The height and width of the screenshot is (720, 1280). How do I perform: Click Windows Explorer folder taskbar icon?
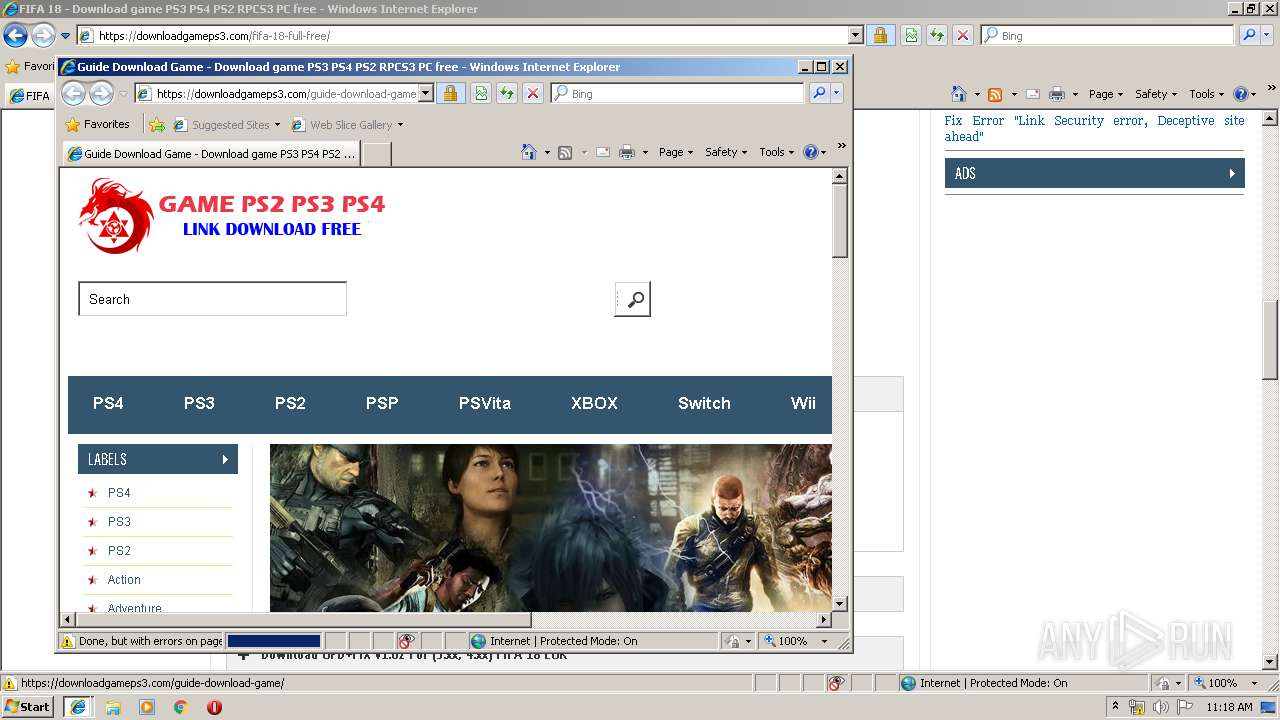pos(113,707)
